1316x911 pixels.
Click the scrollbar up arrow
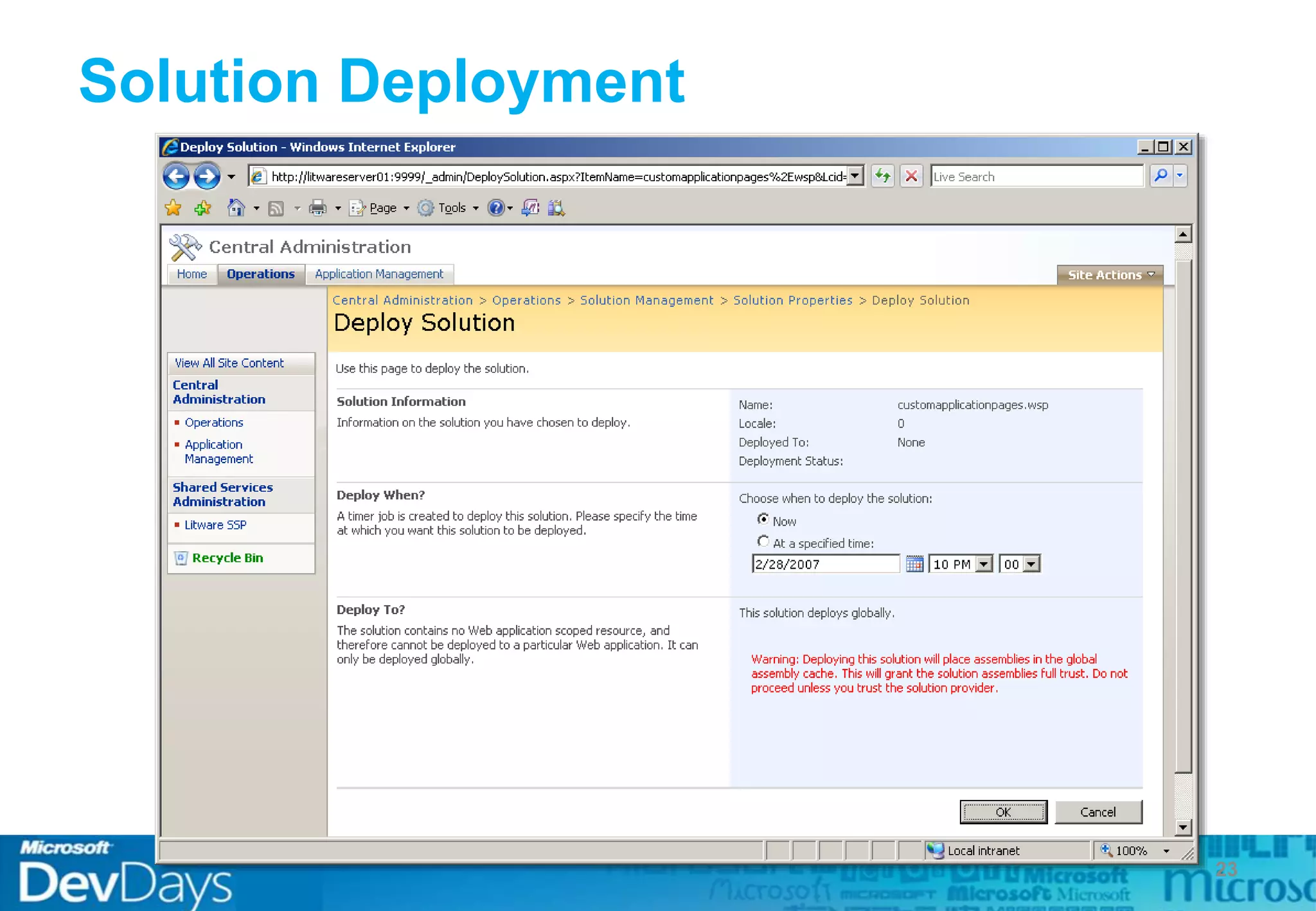[x=1183, y=234]
